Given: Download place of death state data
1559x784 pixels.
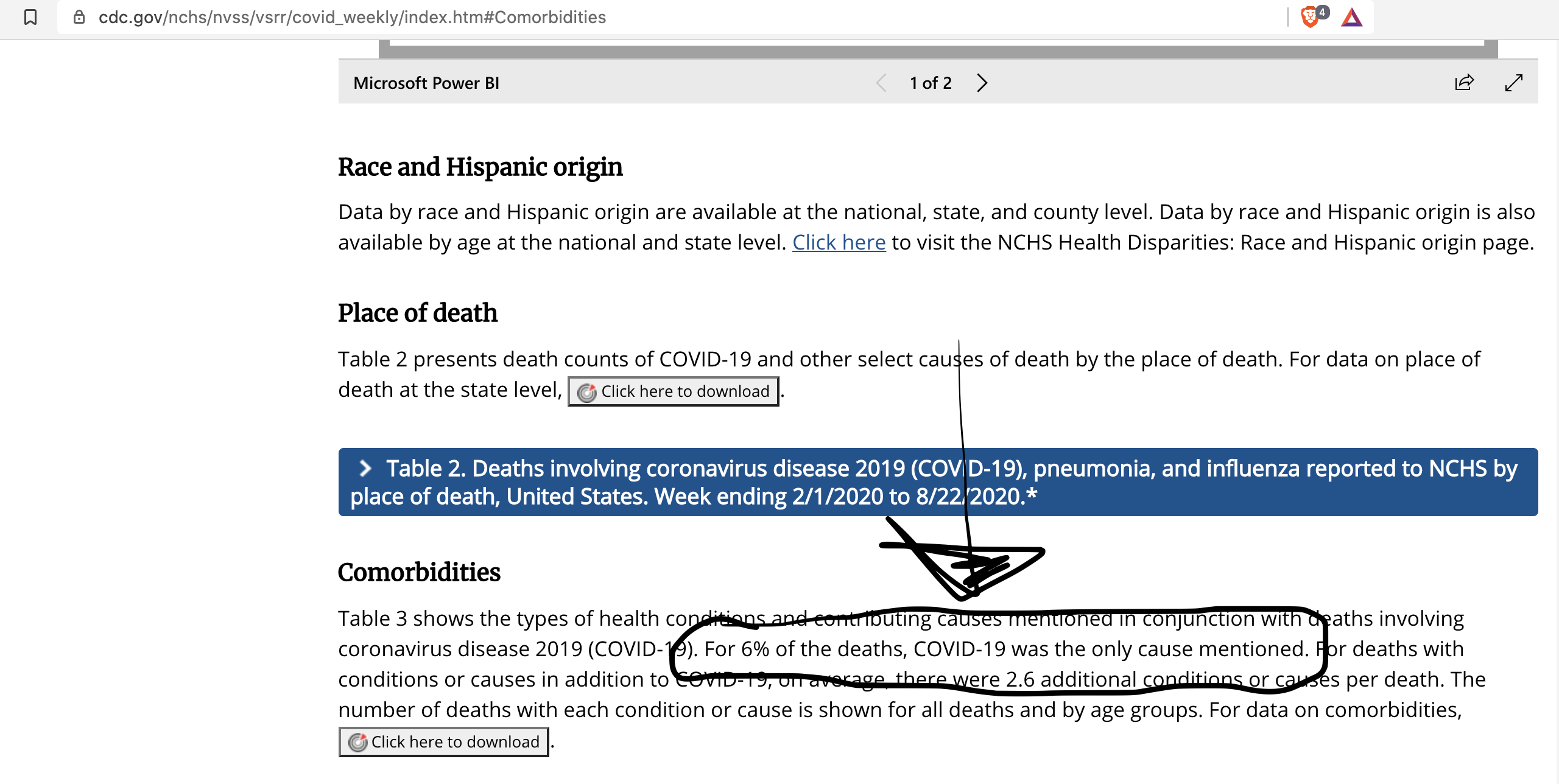Looking at the screenshot, I should click(x=674, y=391).
